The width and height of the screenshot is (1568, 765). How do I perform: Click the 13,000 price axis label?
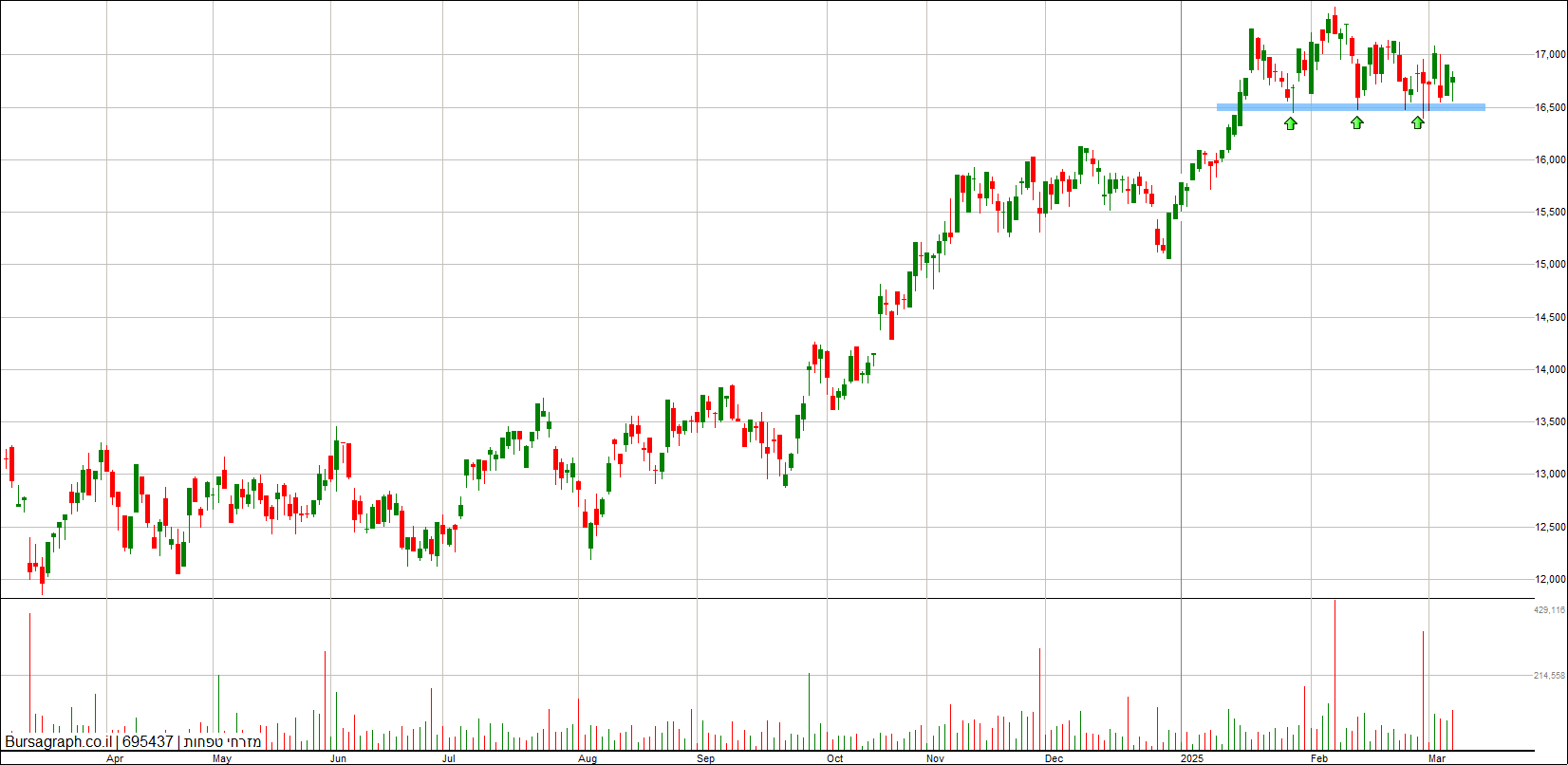pyautogui.click(x=1552, y=474)
